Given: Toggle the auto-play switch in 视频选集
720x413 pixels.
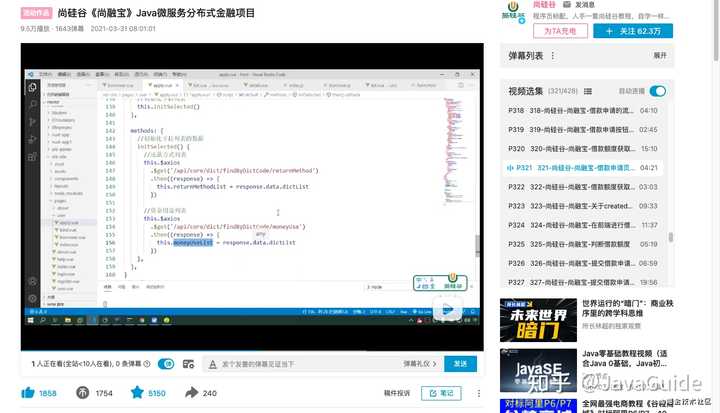Looking at the screenshot, I should click(x=658, y=91).
